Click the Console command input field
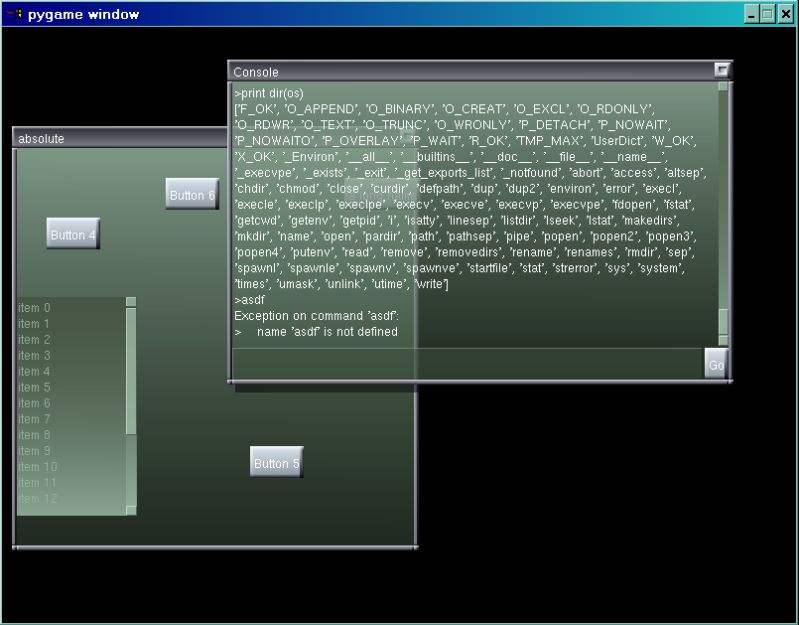This screenshot has height=625, width=799. tap(468, 364)
